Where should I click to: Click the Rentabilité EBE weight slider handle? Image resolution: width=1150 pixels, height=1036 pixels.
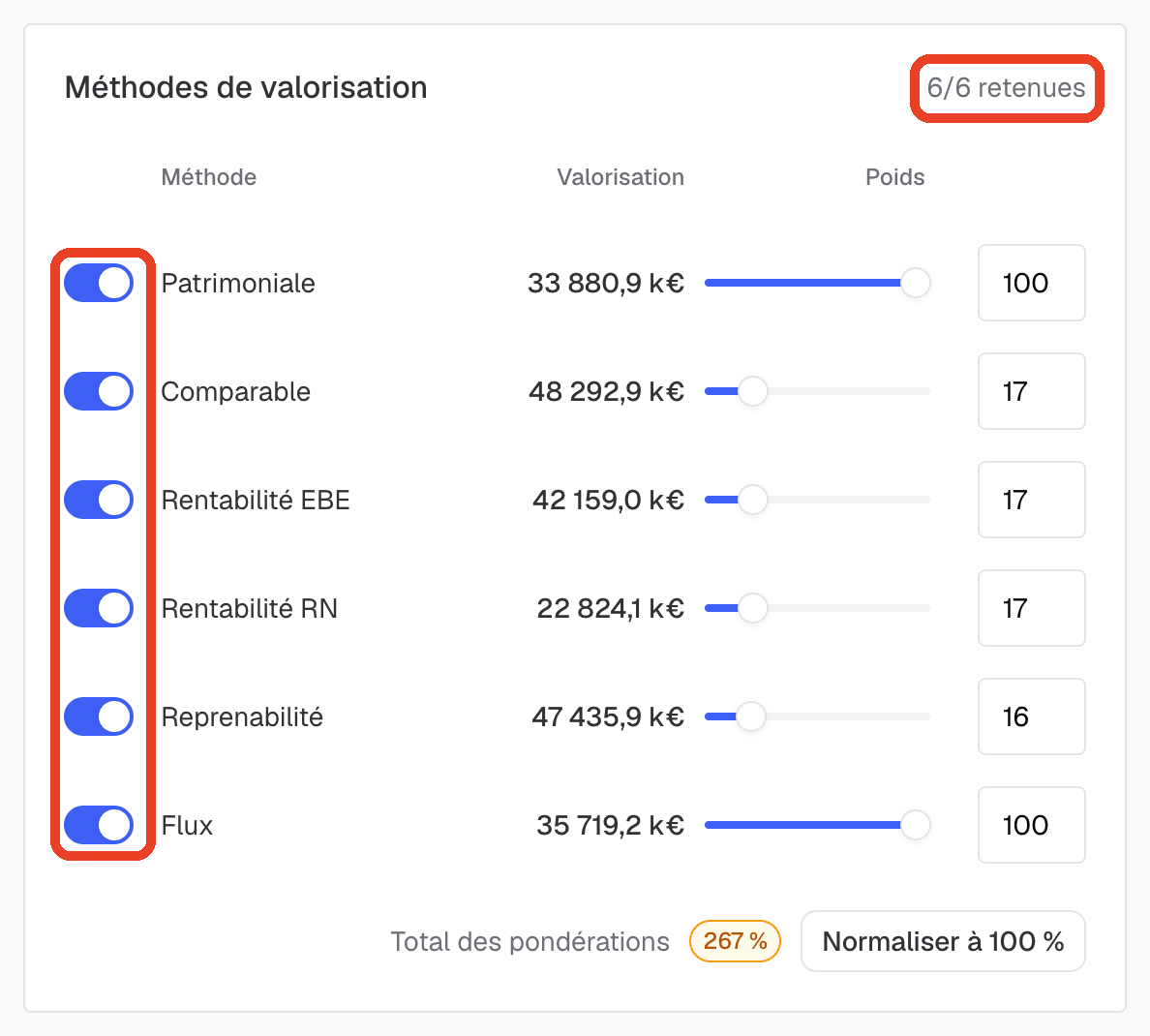pyautogui.click(x=752, y=500)
